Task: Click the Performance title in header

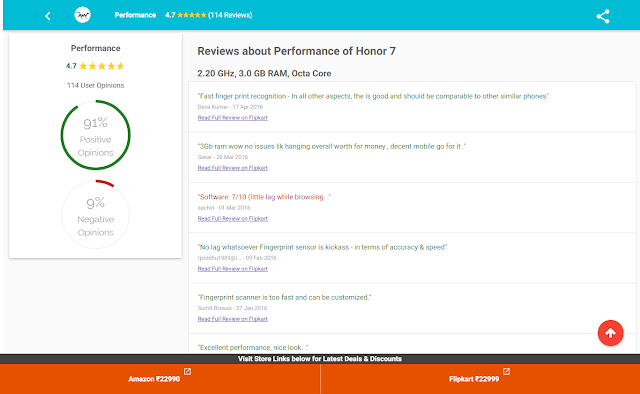Action: click(135, 15)
